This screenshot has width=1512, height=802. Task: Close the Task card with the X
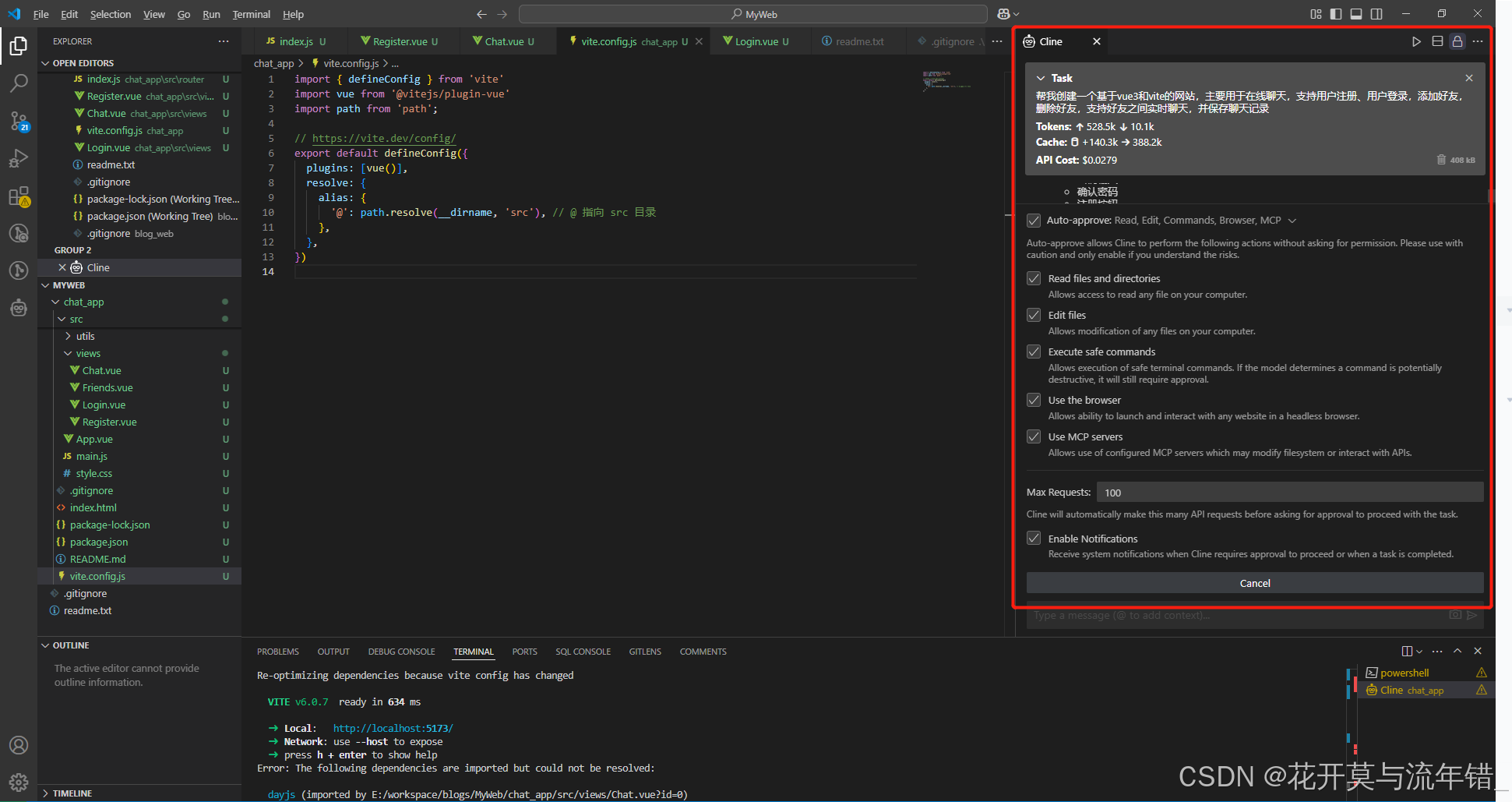click(1469, 78)
